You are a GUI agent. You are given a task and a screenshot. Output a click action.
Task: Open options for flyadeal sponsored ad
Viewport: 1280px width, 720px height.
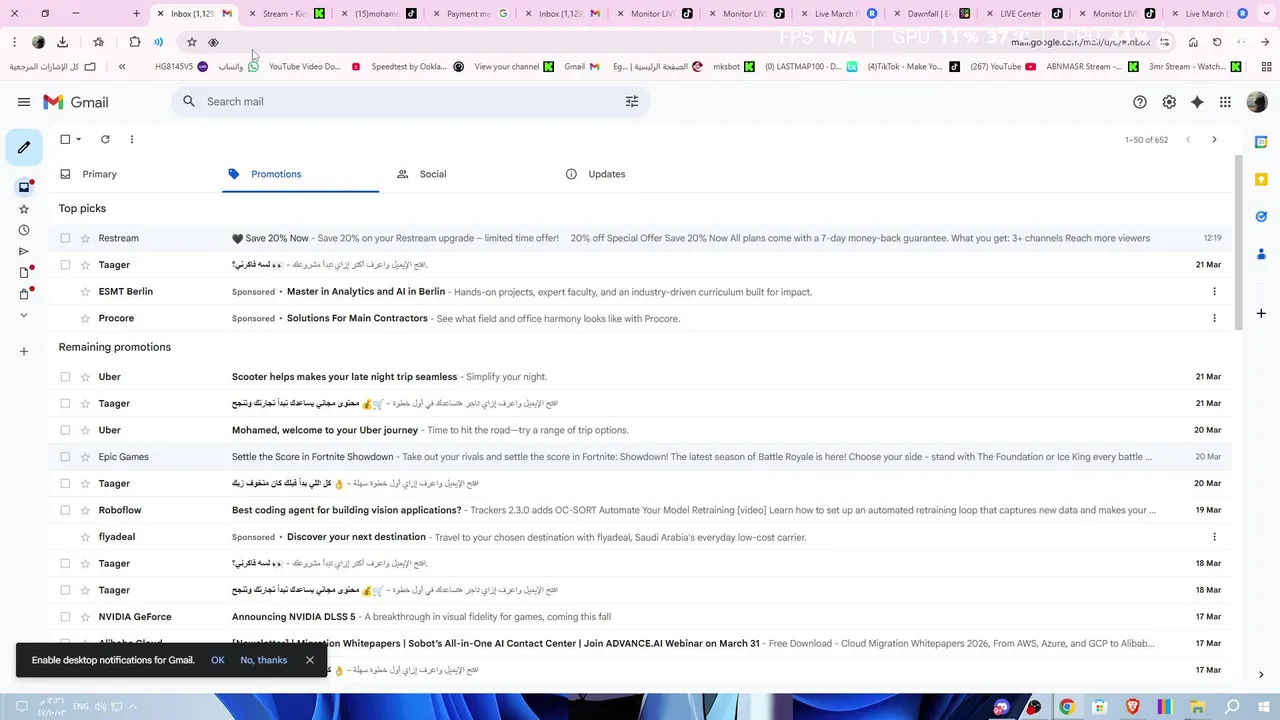1214,537
